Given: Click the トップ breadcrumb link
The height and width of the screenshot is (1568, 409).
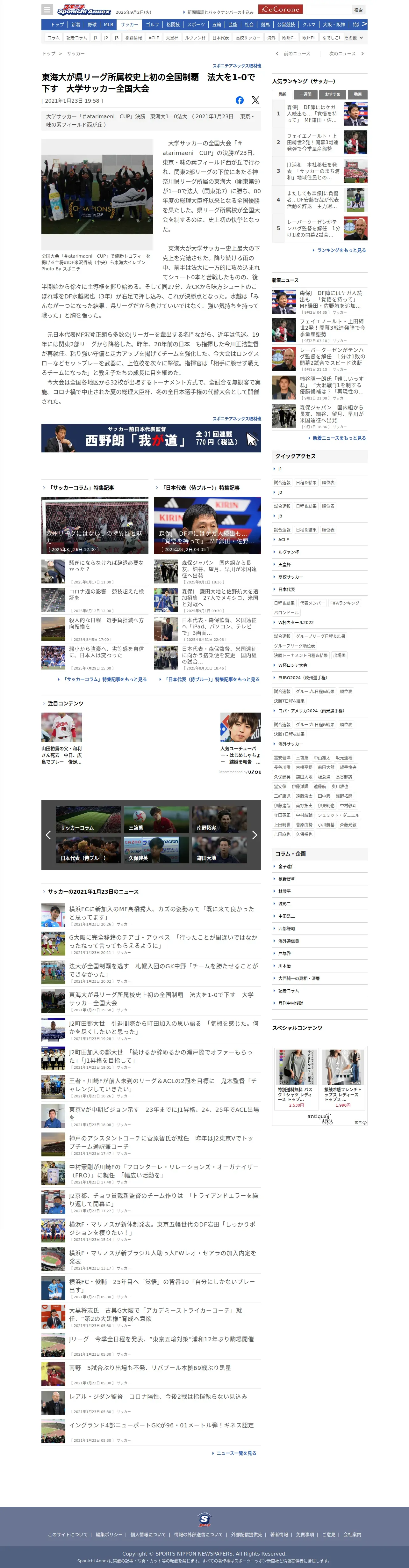Looking at the screenshot, I should pyautogui.click(x=48, y=54).
